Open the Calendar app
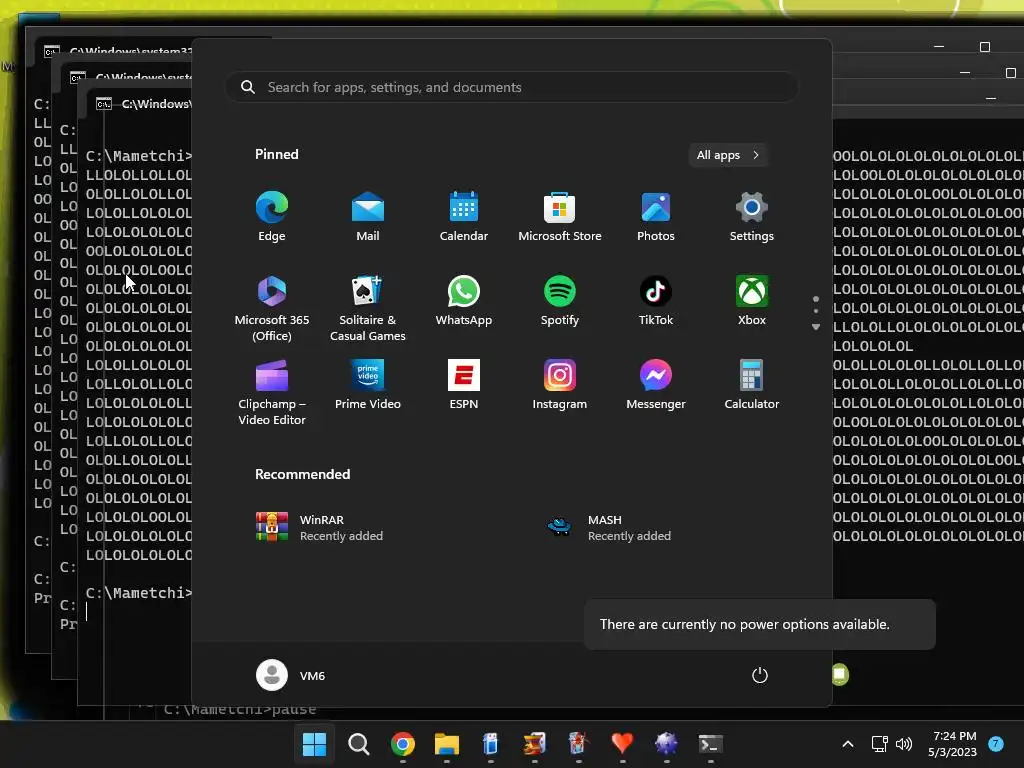Viewport: 1024px width, 768px height. 464,217
